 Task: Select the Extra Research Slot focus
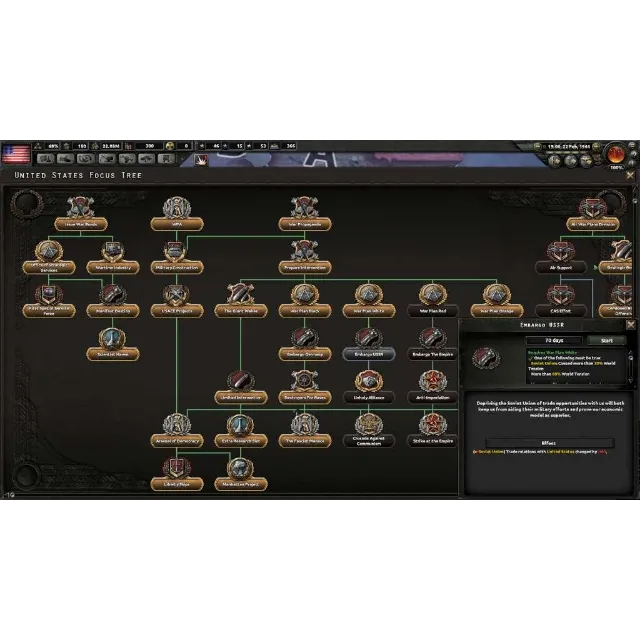click(241, 433)
